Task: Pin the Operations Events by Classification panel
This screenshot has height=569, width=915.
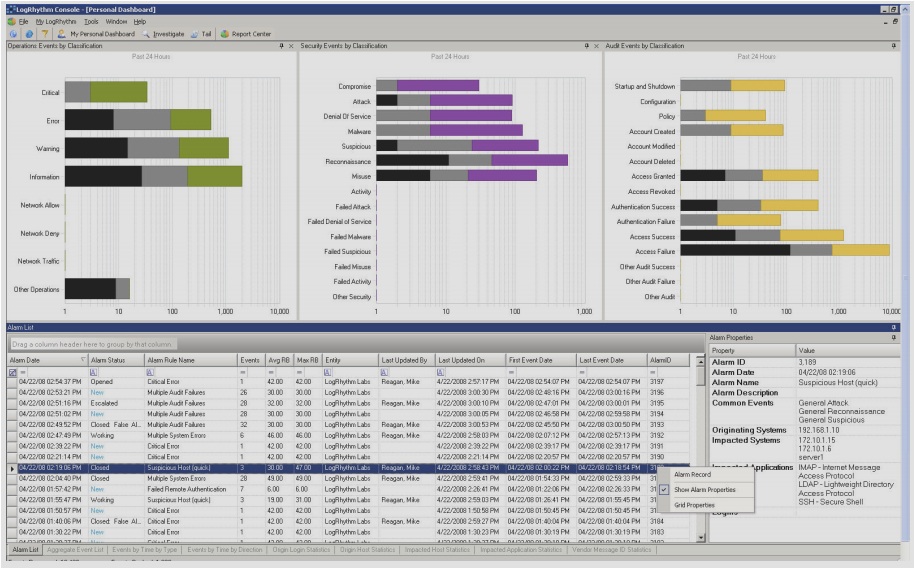Action: coord(281,46)
